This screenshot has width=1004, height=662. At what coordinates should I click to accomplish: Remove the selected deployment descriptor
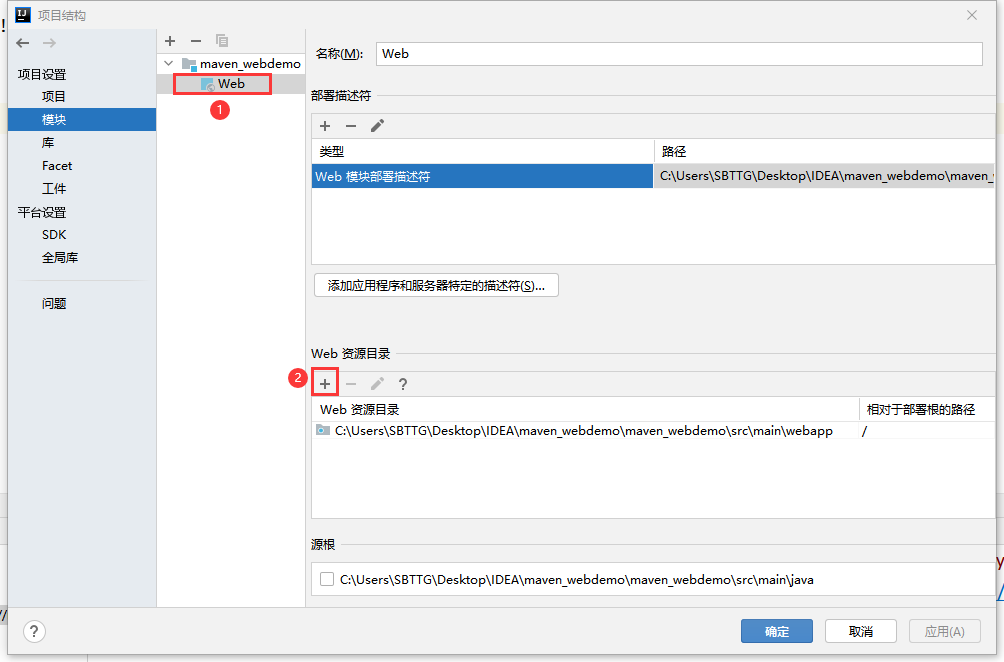tap(351, 126)
